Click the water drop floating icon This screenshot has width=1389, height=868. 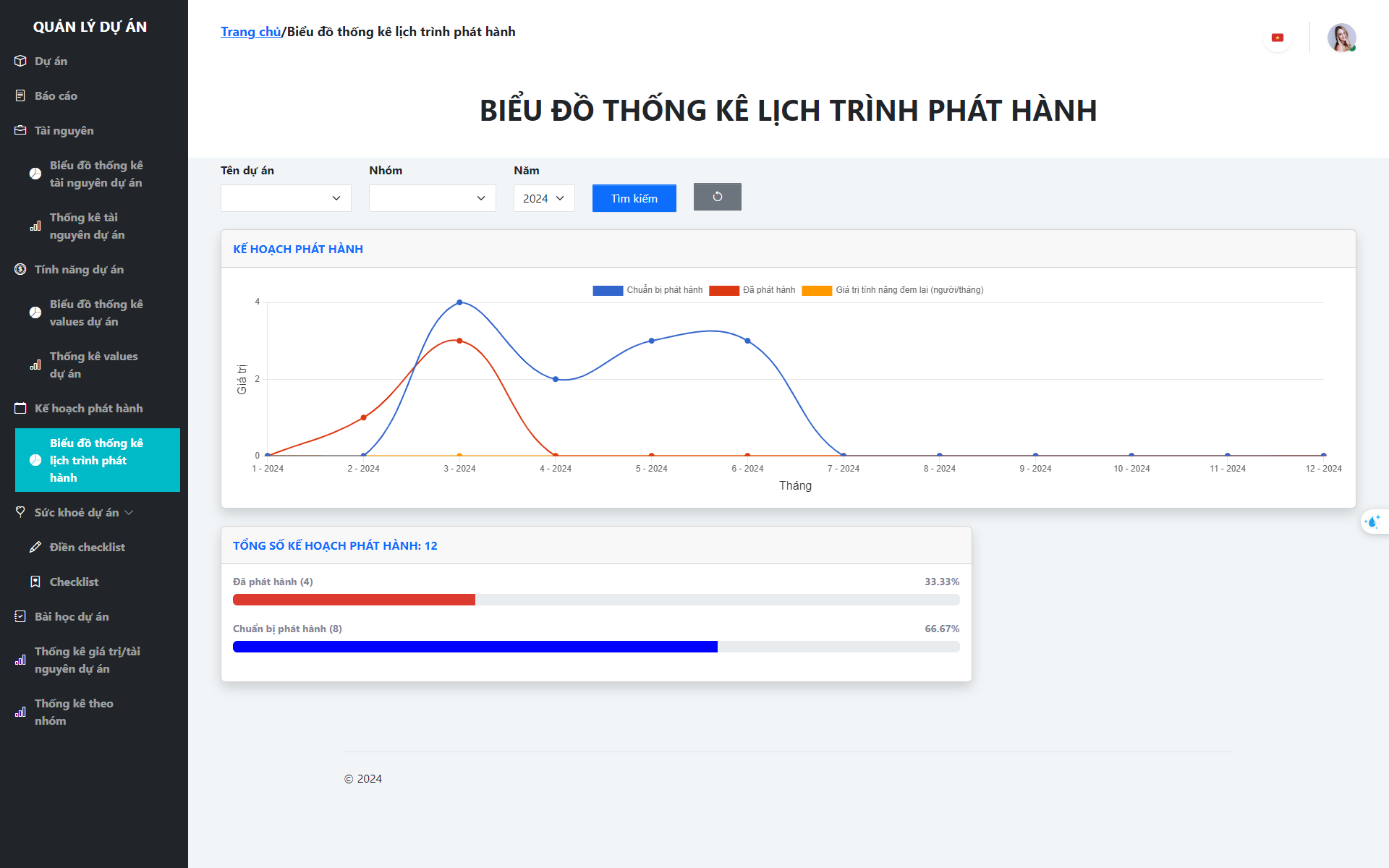tap(1372, 522)
